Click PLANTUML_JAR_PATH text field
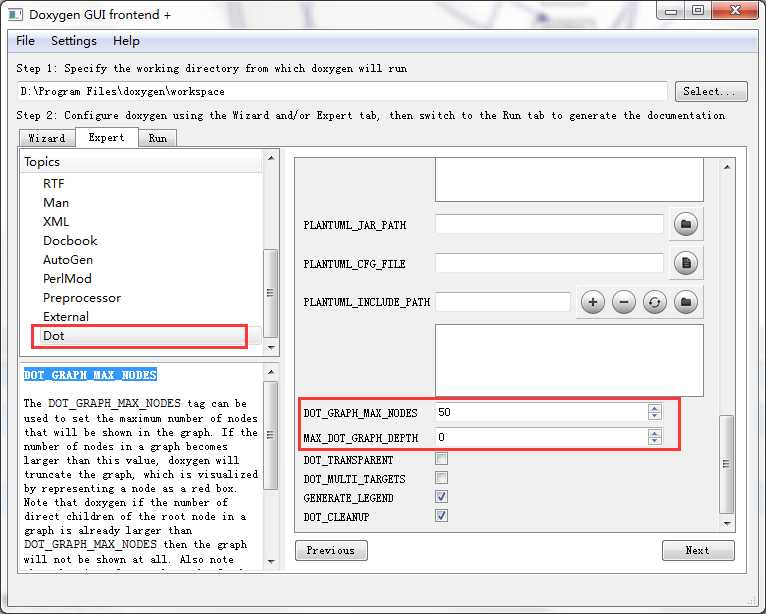766x614 pixels. (549, 225)
